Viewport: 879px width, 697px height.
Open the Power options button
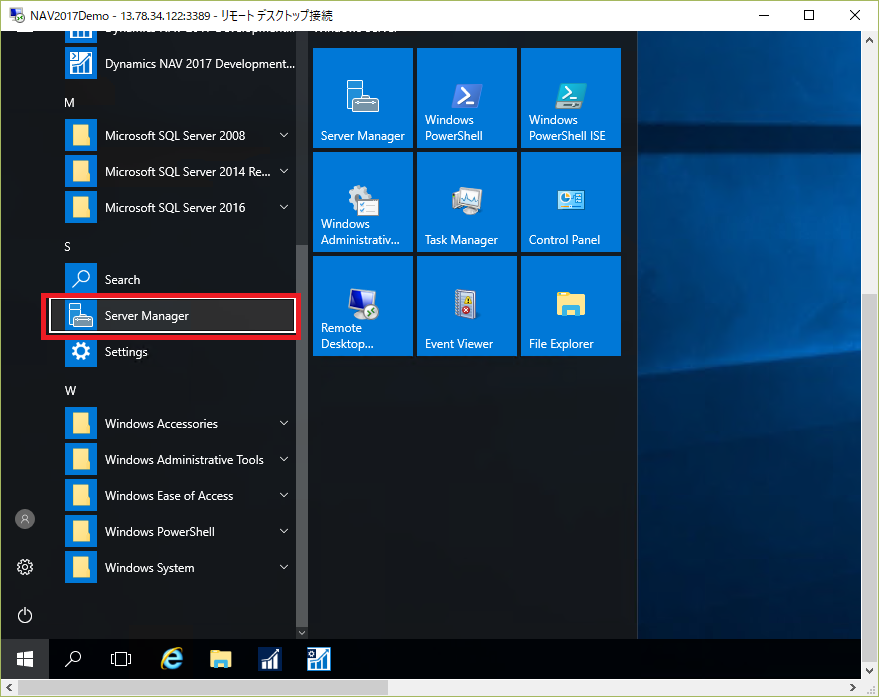25,615
